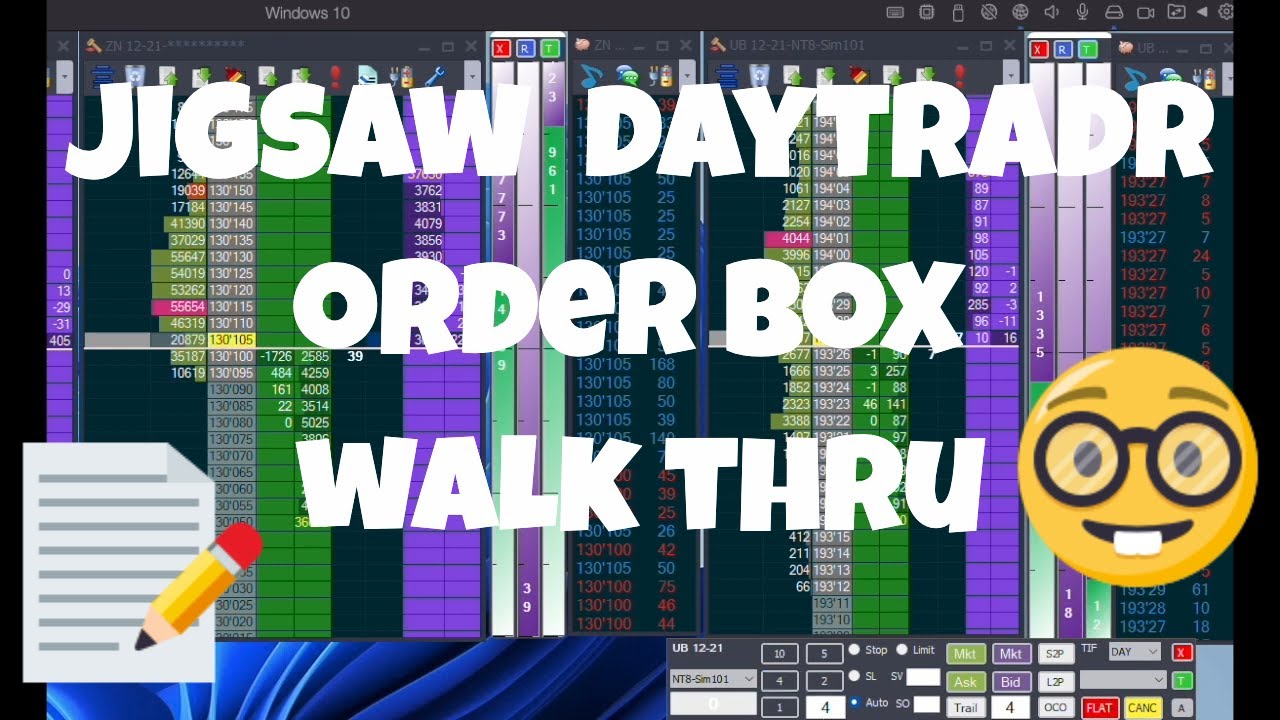Viewport: 1280px width, 720px height.
Task: Toggle blue R button above UB ladder columns
Action: pyautogui.click(x=1063, y=49)
